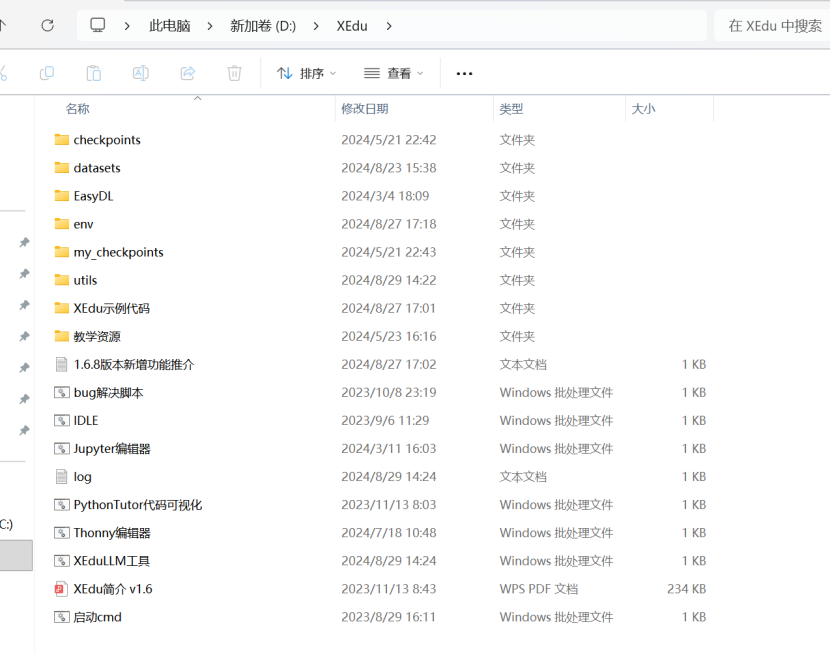Viewport: 830px width, 654px height.
Task: Navigate to 此电脑 in breadcrumb
Action: tap(169, 25)
